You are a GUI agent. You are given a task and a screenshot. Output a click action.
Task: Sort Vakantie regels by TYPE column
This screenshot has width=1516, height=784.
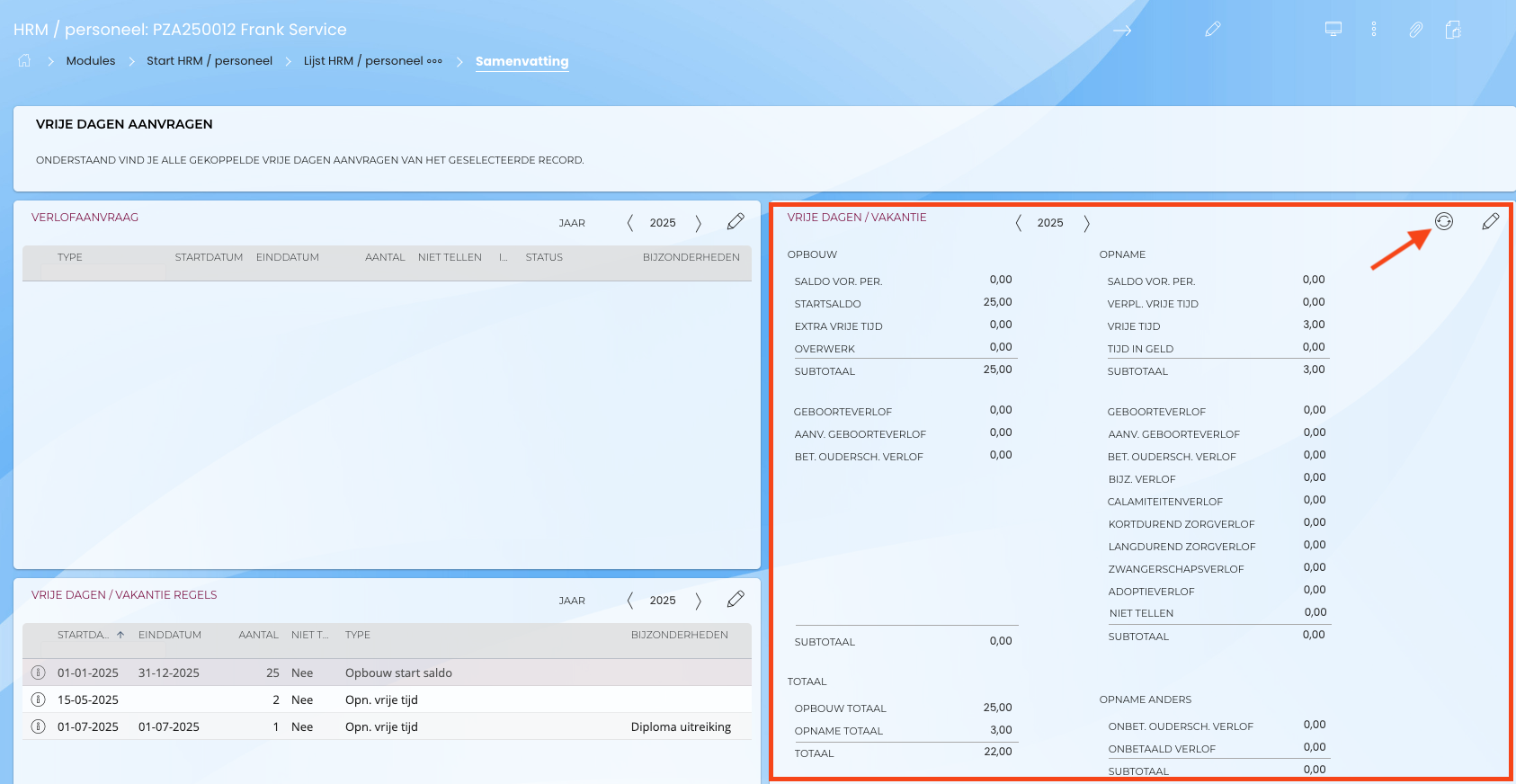pyautogui.click(x=358, y=635)
